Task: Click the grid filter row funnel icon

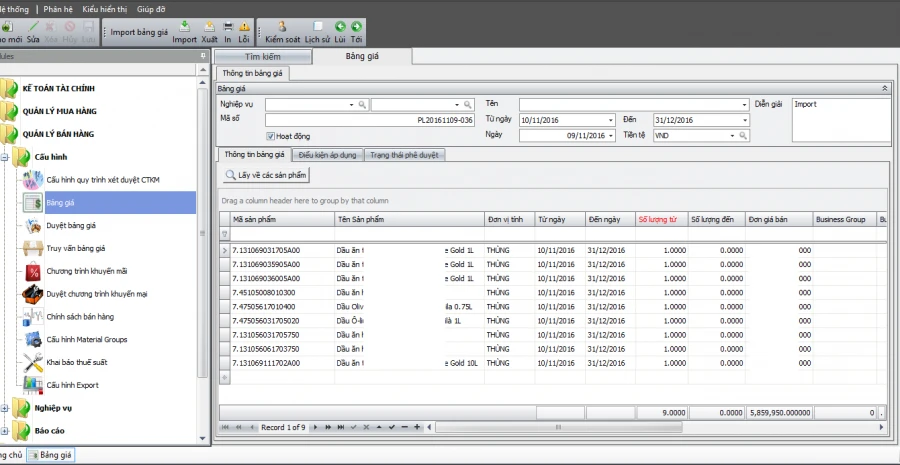Action: (x=224, y=234)
